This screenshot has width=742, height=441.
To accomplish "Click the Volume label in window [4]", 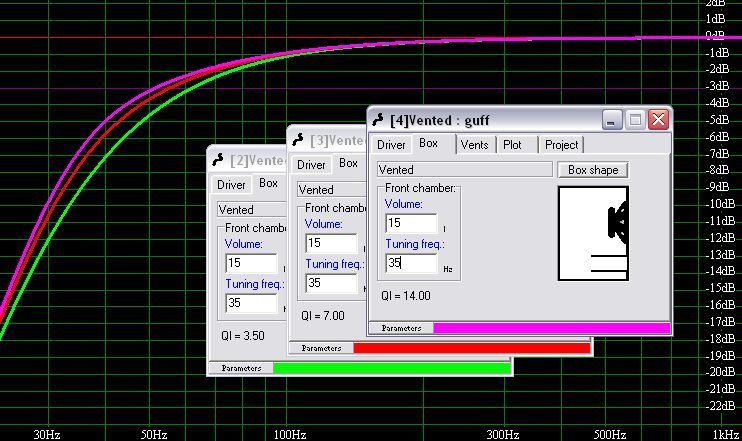I will (404, 204).
